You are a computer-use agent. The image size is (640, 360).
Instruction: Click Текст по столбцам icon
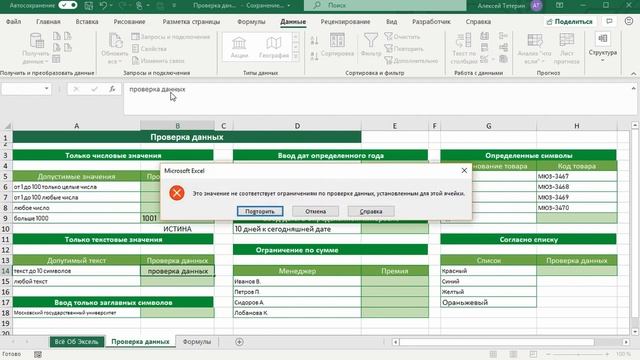point(464,49)
